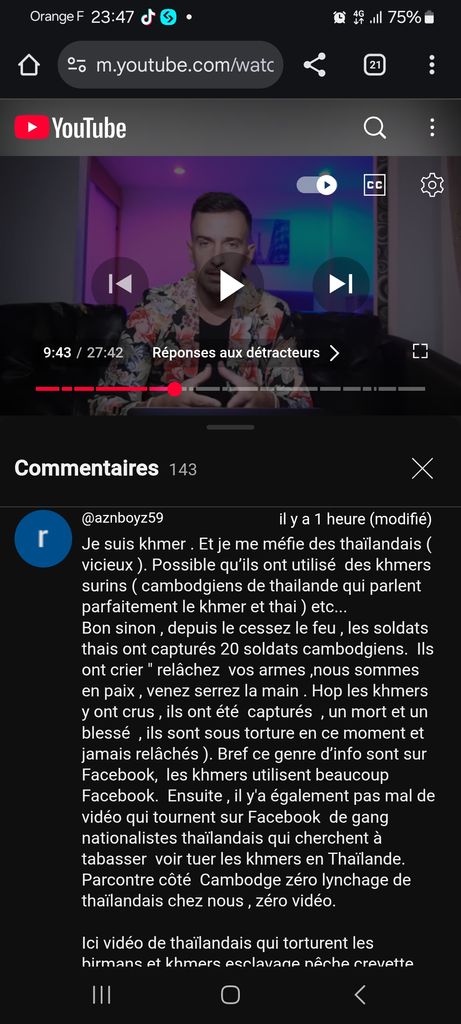Image resolution: width=461 pixels, height=1024 pixels.
Task: Open YouTube header three-dot menu
Action: point(432,128)
